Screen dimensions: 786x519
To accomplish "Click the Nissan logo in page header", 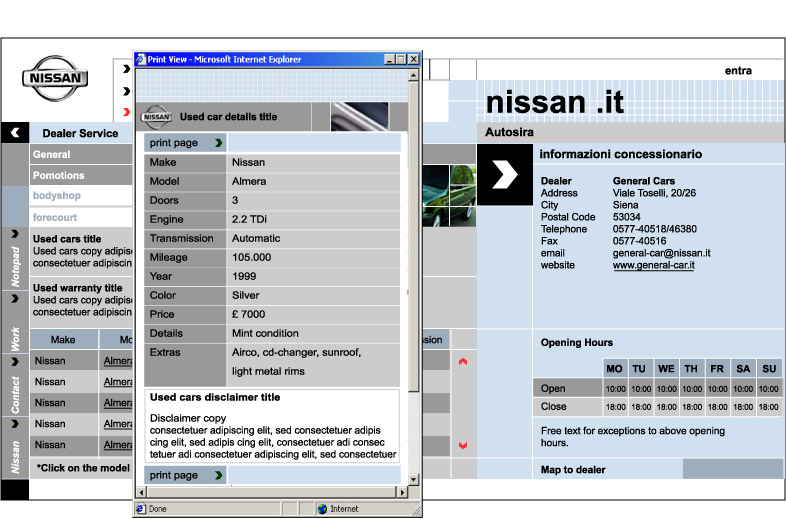I will (55, 78).
